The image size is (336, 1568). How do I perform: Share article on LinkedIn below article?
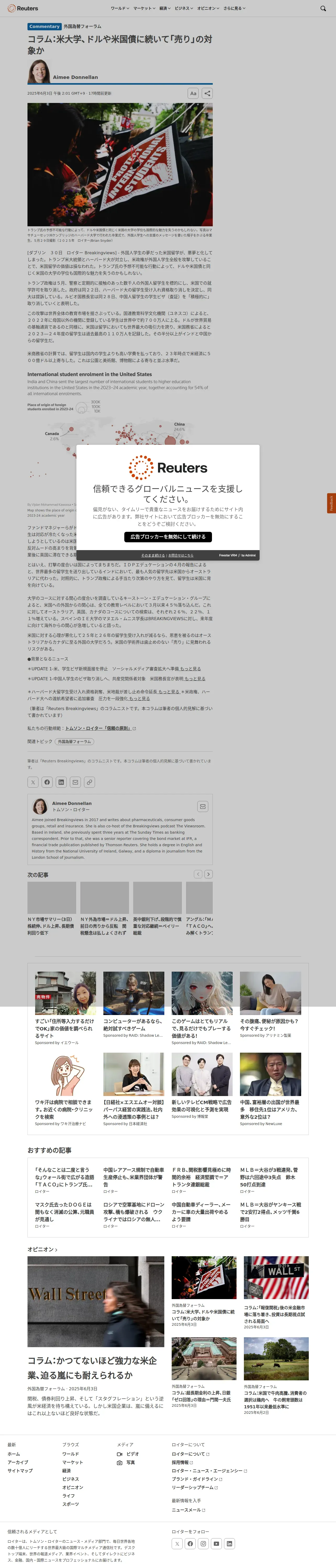point(61,782)
